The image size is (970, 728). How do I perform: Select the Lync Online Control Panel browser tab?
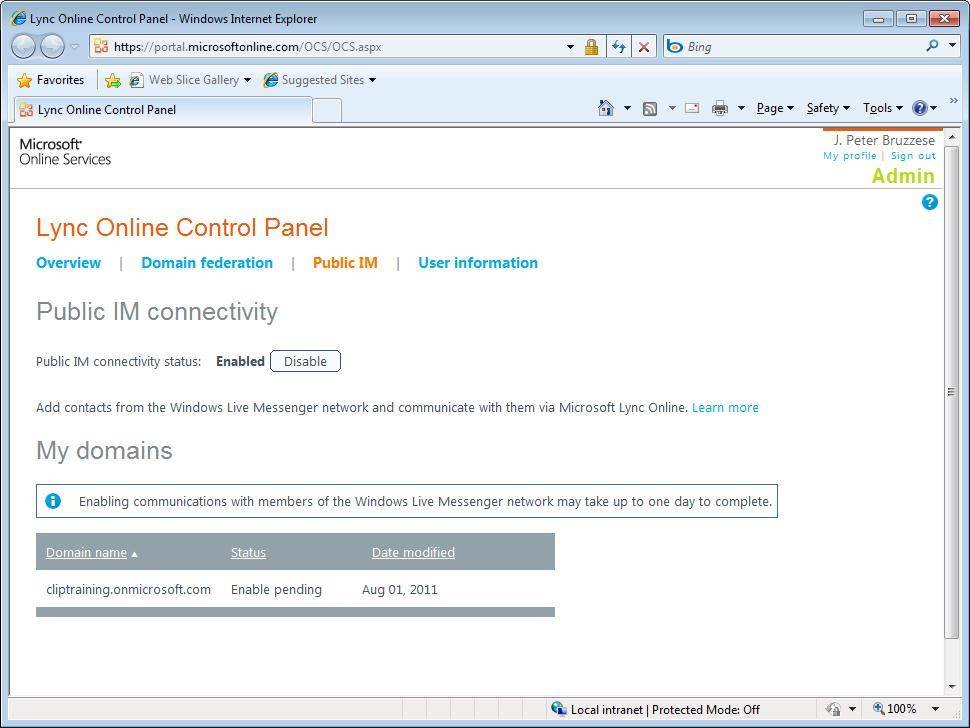tap(163, 110)
